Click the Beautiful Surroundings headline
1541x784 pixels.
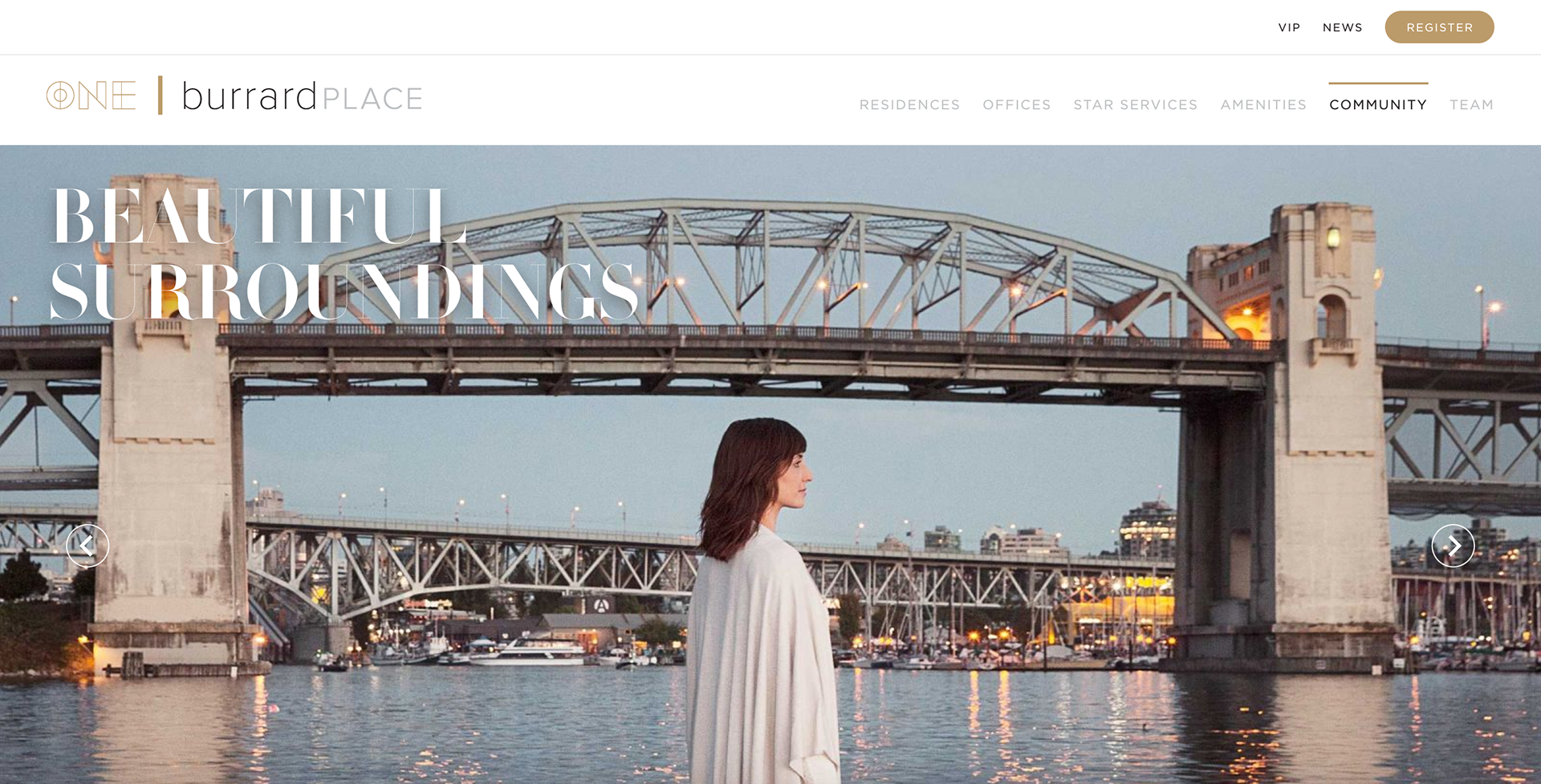pos(345,254)
